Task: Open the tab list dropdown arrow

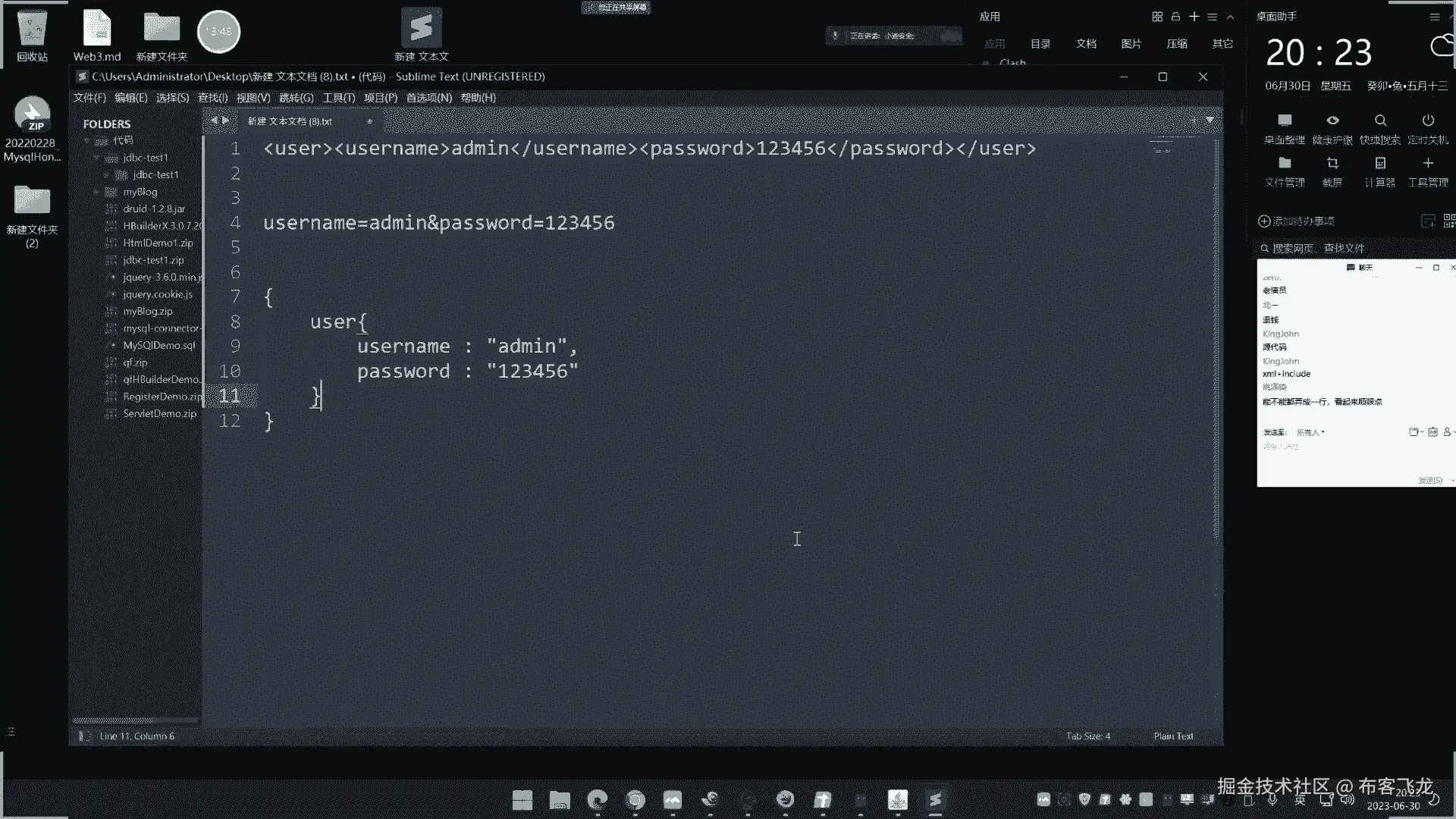Action: (1210, 121)
